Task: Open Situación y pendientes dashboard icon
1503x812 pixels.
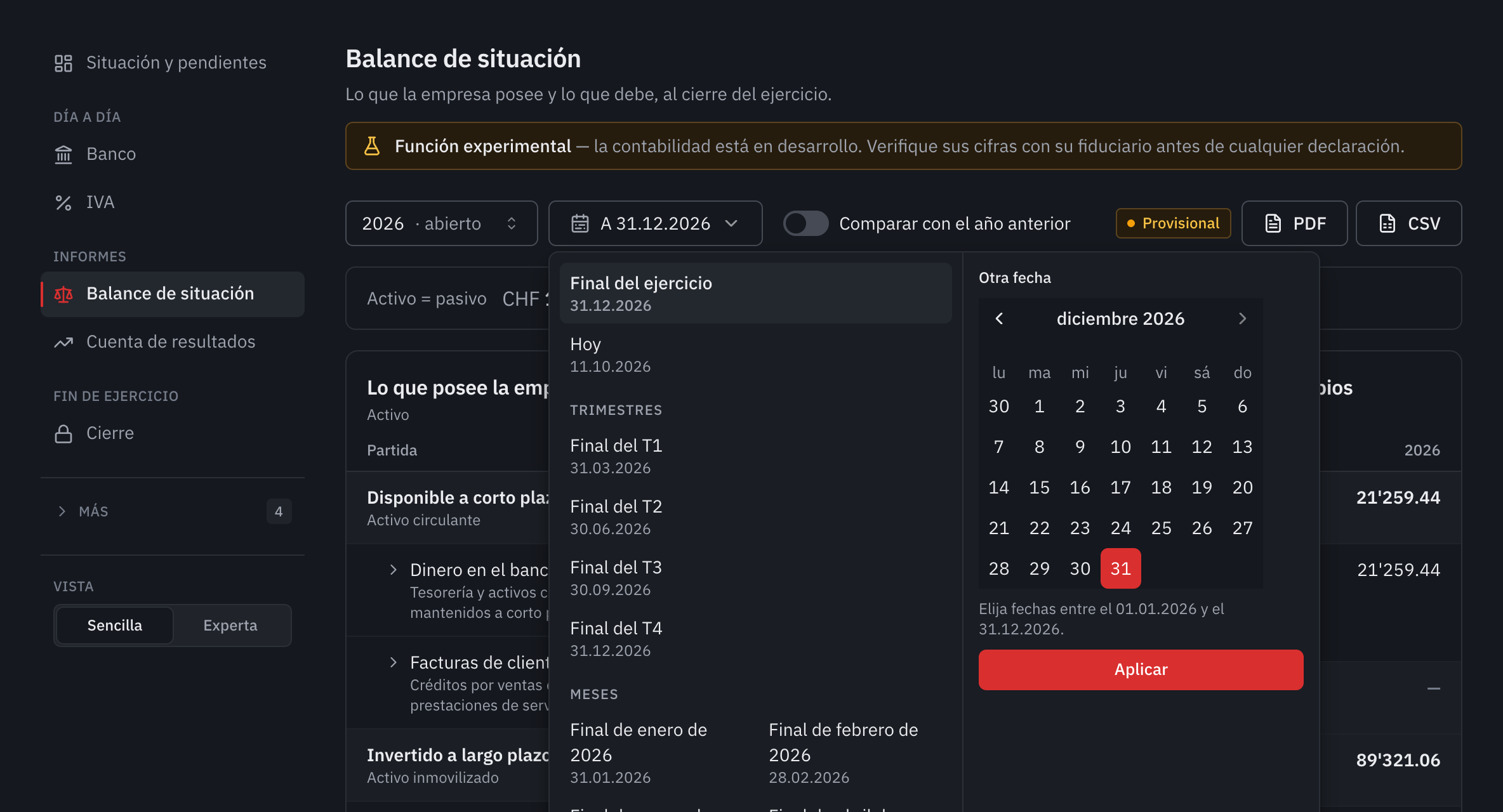Action: click(x=63, y=63)
